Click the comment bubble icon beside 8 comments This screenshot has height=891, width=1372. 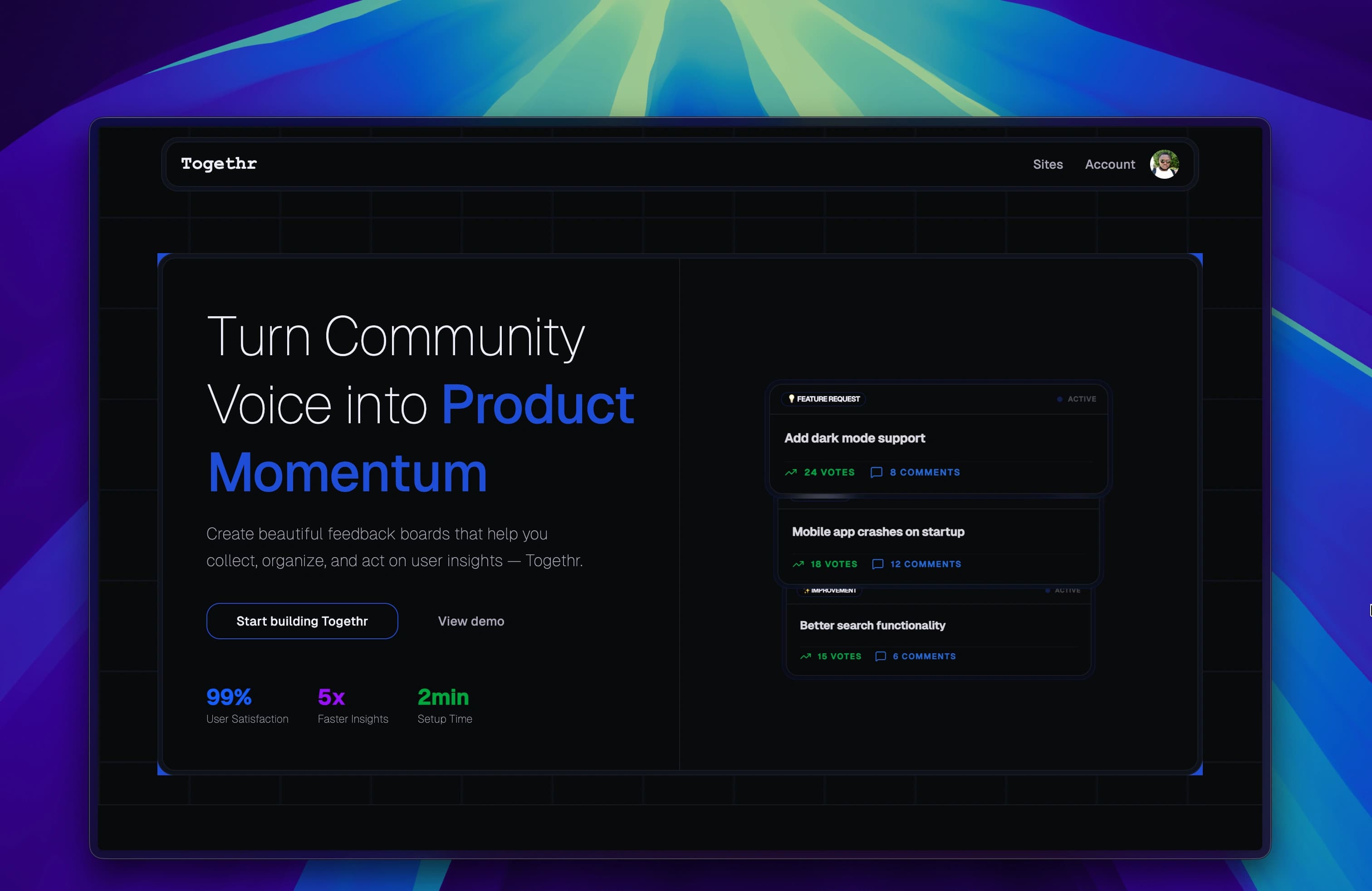(876, 472)
